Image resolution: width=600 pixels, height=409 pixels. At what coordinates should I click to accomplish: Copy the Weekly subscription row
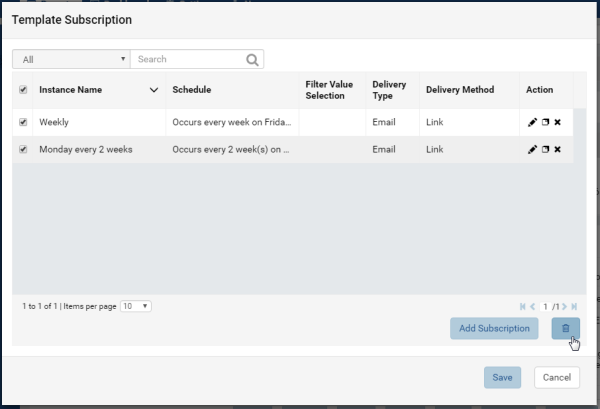tap(545, 122)
